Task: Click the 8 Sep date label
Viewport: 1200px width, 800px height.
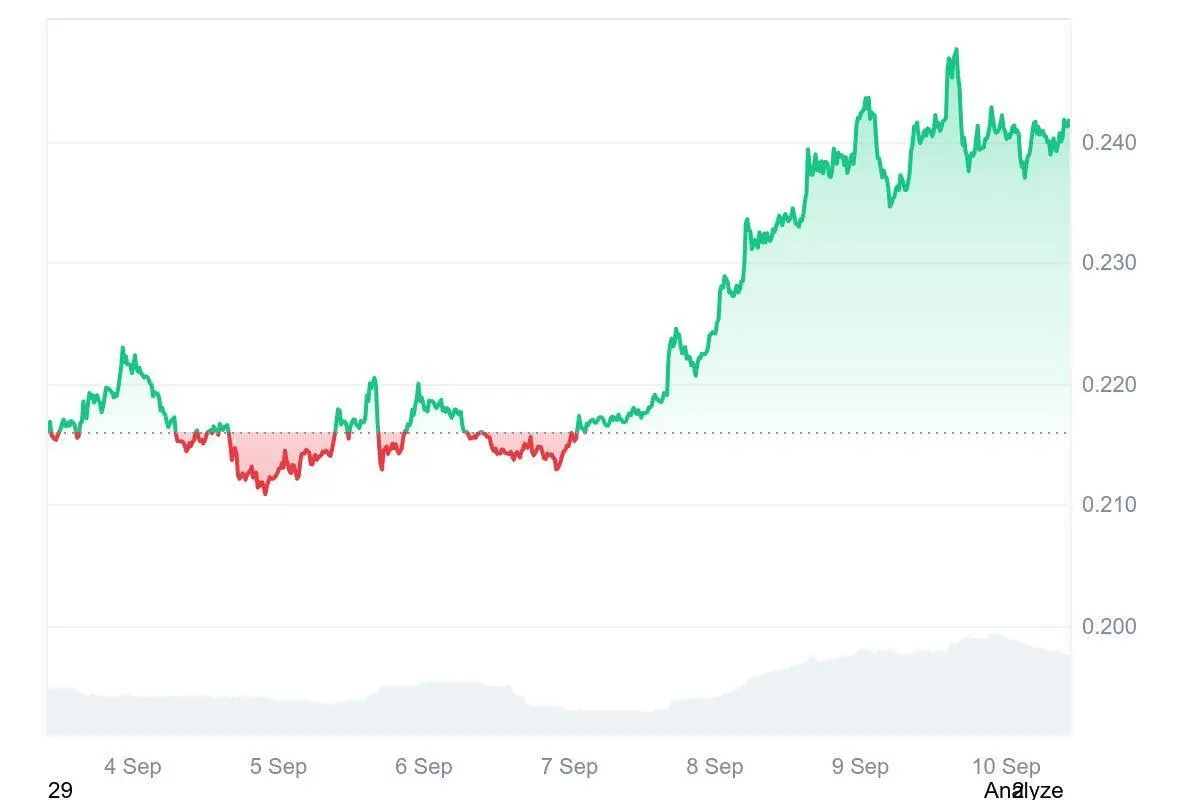Action: tap(715, 767)
